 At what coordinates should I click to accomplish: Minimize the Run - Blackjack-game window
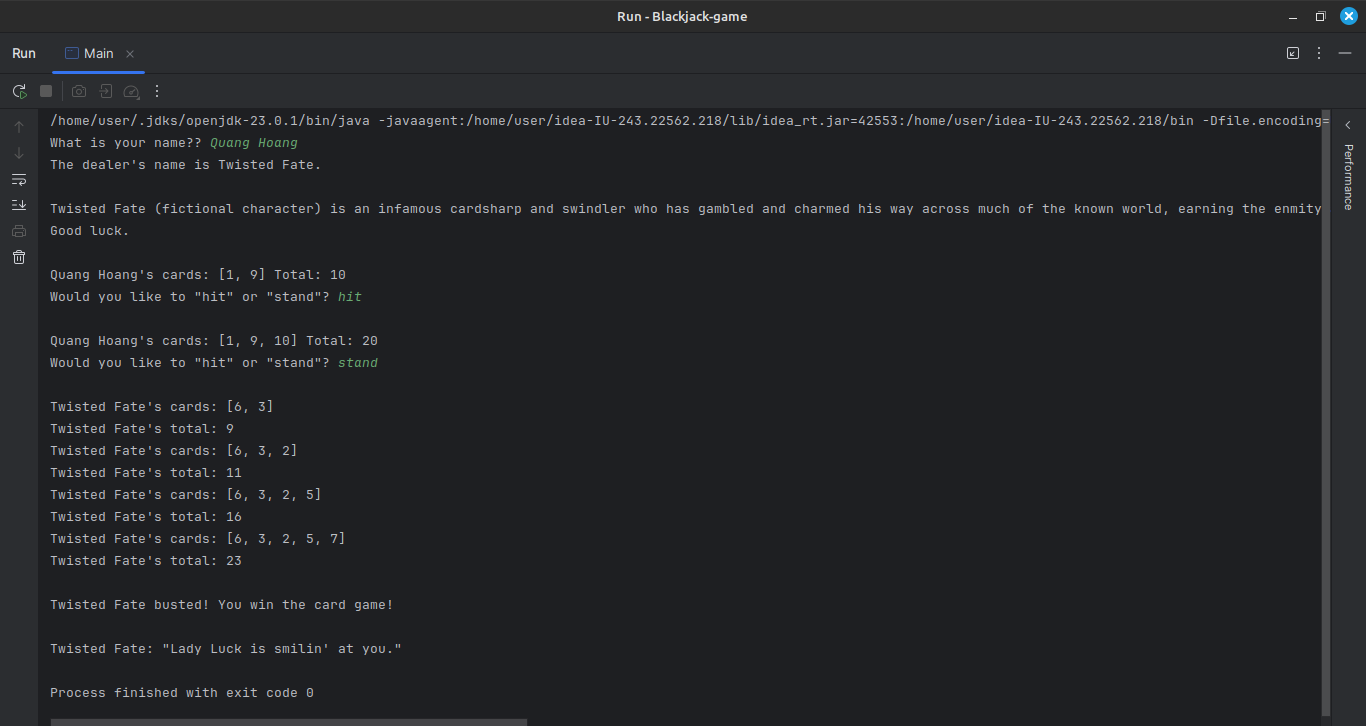click(1294, 16)
